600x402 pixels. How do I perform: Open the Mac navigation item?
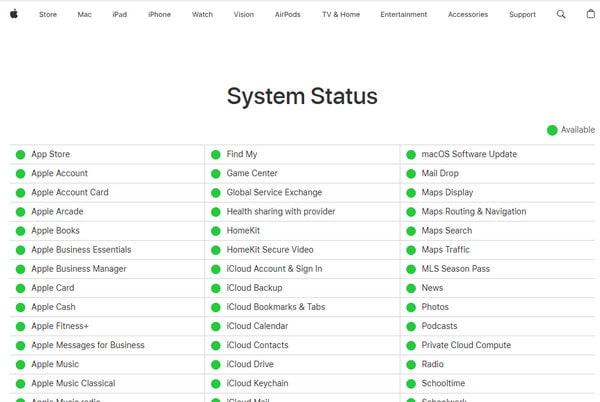[x=85, y=15]
